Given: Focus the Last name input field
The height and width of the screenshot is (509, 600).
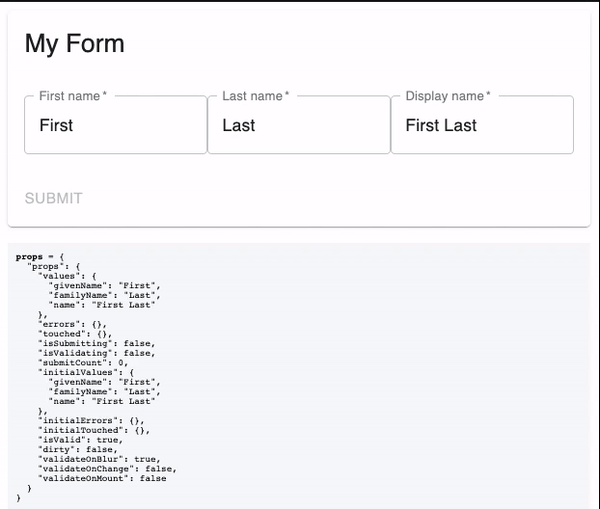Looking at the screenshot, I should click(298, 125).
